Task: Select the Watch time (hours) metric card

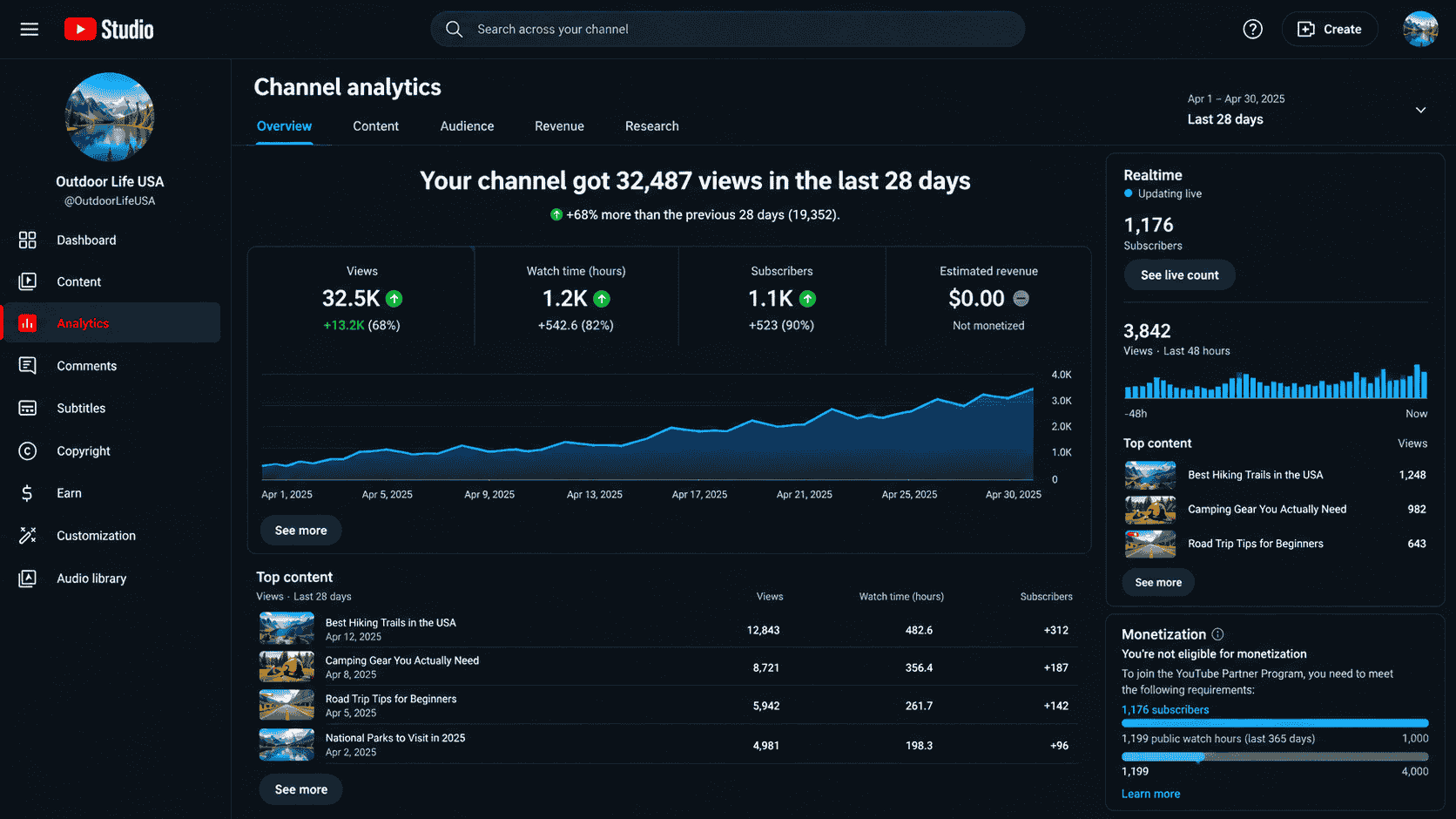Action: (576, 296)
